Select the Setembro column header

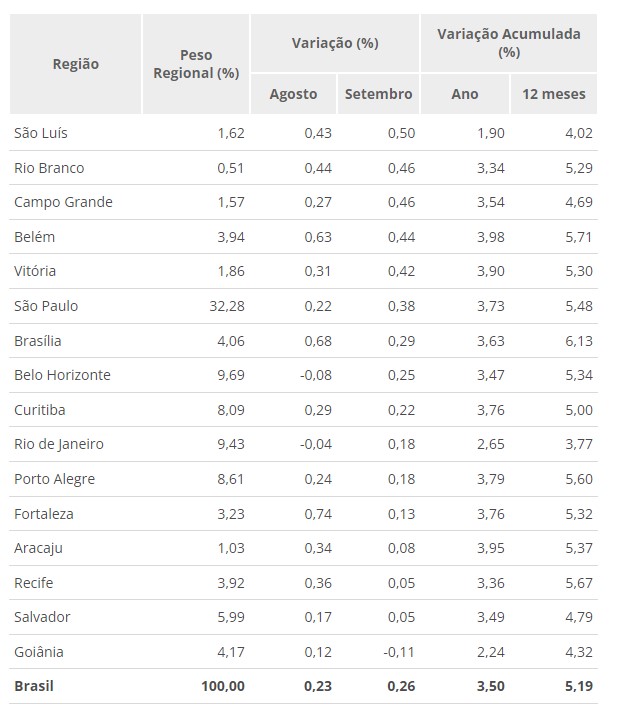click(x=378, y=94)
